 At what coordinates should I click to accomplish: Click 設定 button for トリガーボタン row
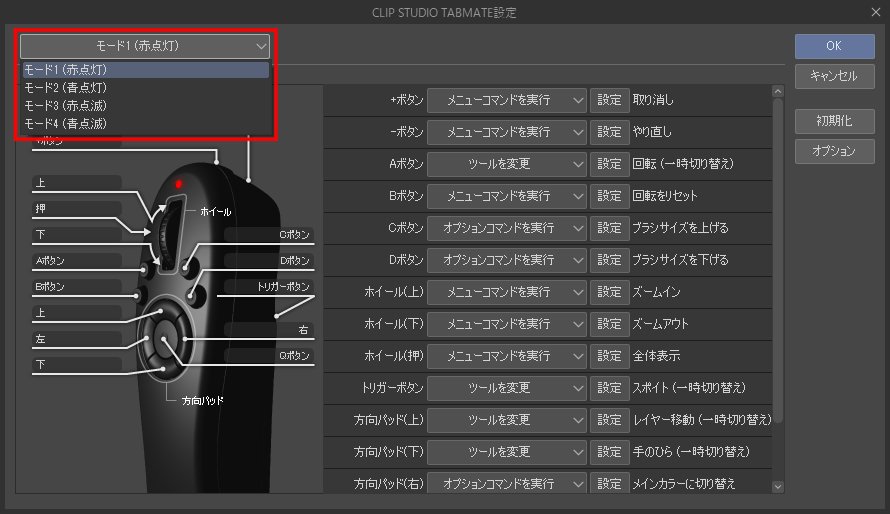coord(610,388)
